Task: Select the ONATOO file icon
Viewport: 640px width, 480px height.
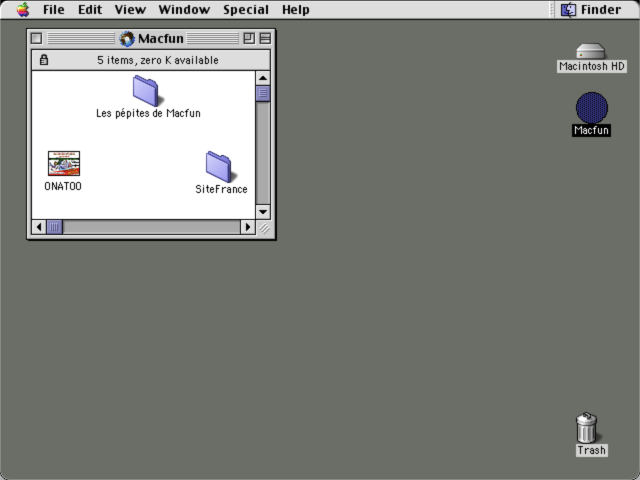Action: click(x=64, y=163)
